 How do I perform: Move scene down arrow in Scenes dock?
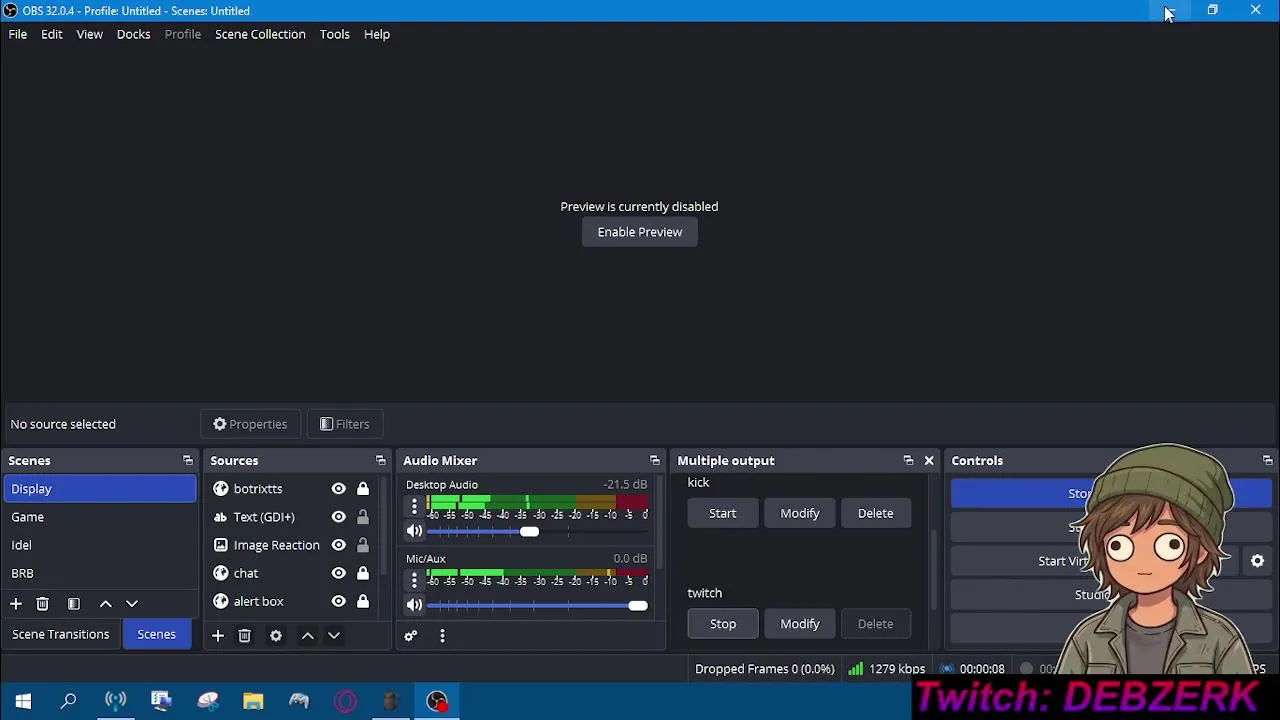tap(132, 604)
